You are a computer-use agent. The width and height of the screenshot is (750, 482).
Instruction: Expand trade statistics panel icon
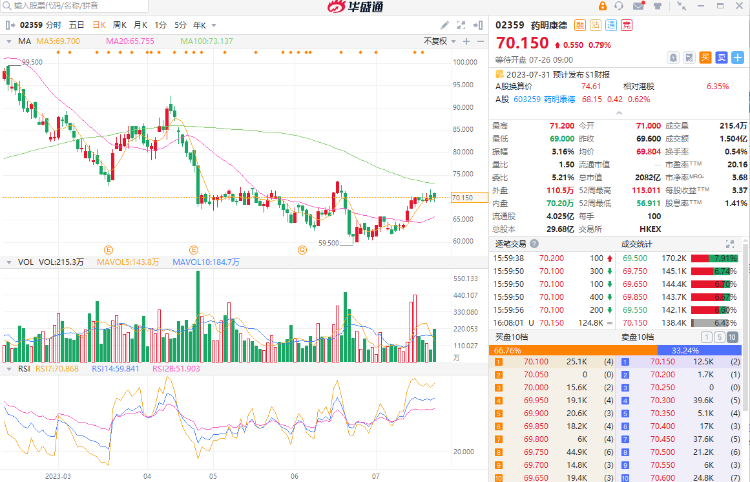pyautogui.click(x=730, y=244)
